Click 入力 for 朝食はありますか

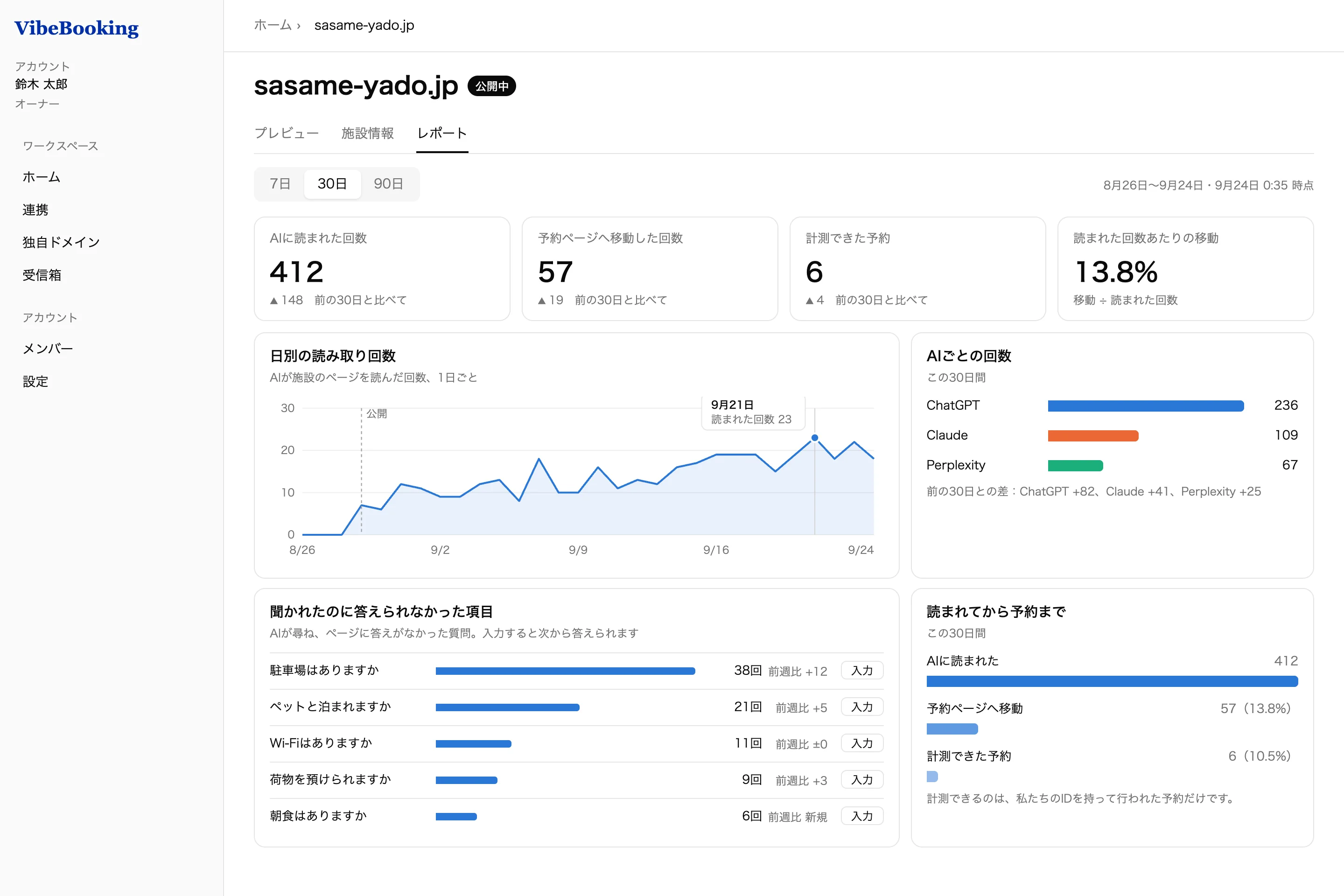(x=862, y=817)
